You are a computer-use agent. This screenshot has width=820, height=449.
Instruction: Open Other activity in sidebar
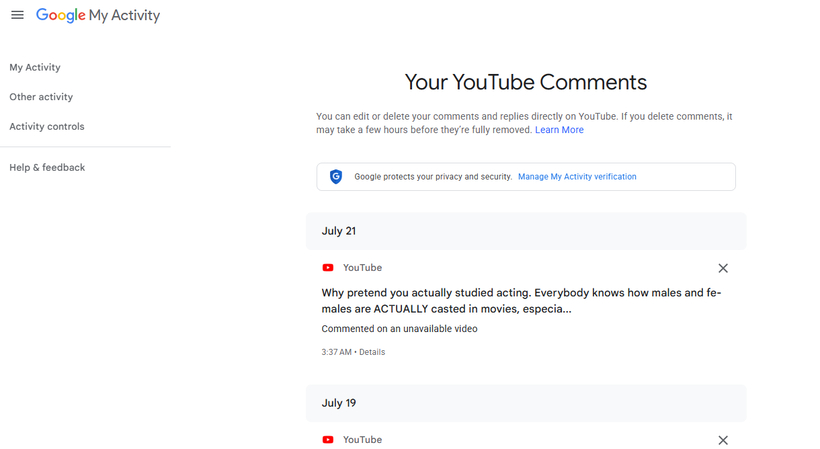click(x=41, y=97)
